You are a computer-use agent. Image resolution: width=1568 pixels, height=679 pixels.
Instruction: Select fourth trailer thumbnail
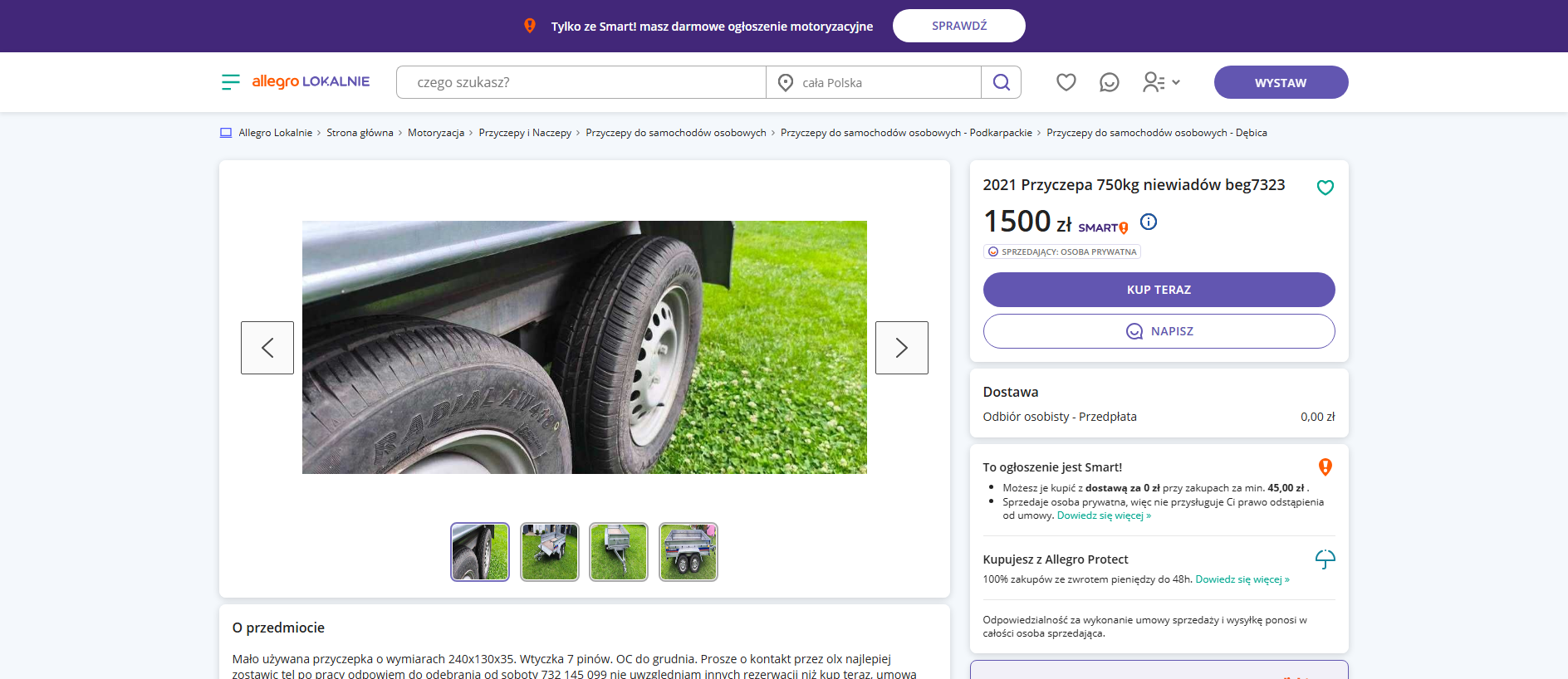(x=688, y=552)
